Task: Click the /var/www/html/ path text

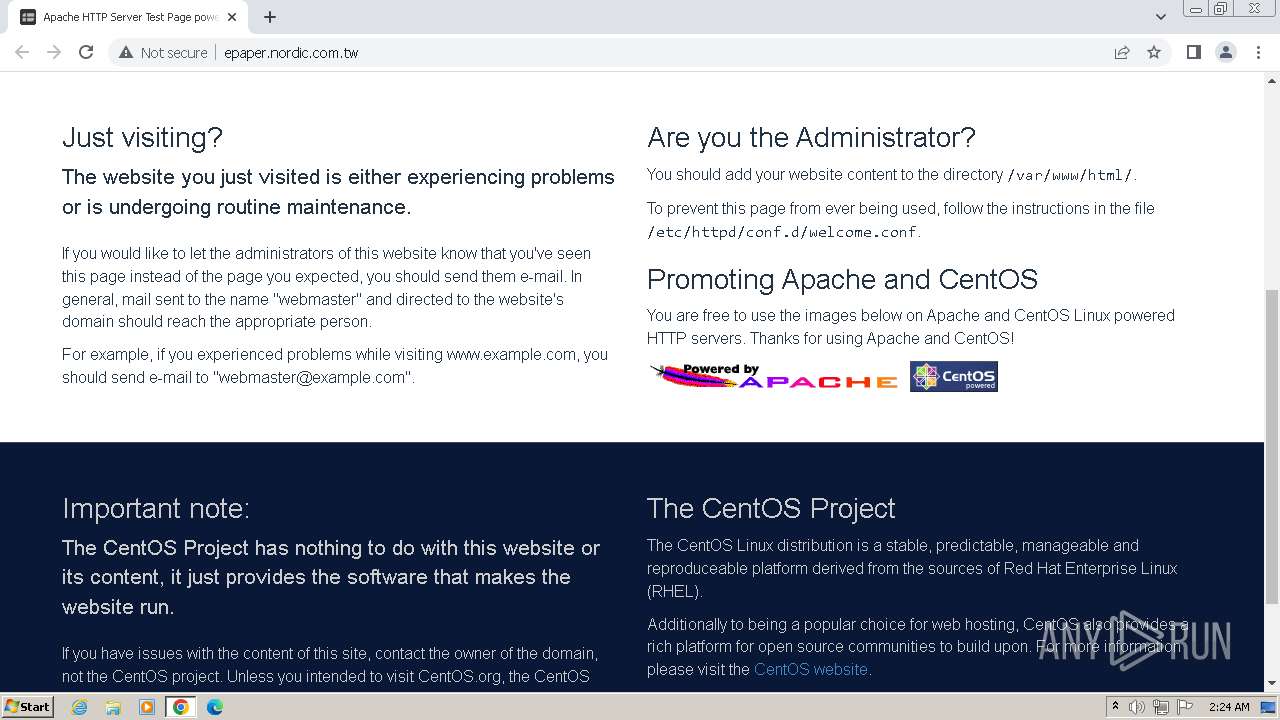Action: pos(1070,175)
